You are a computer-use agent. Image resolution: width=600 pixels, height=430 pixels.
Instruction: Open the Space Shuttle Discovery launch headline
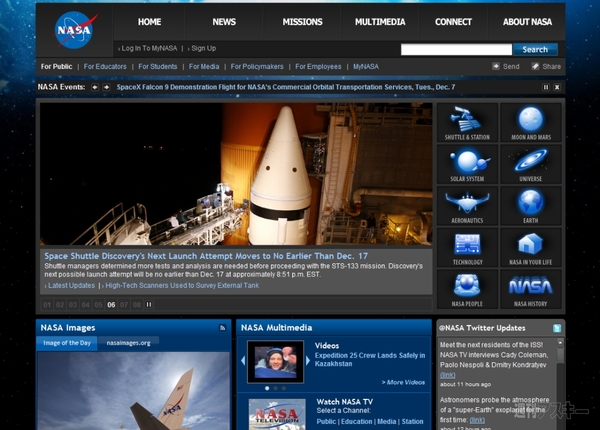(x=206, y=256)
